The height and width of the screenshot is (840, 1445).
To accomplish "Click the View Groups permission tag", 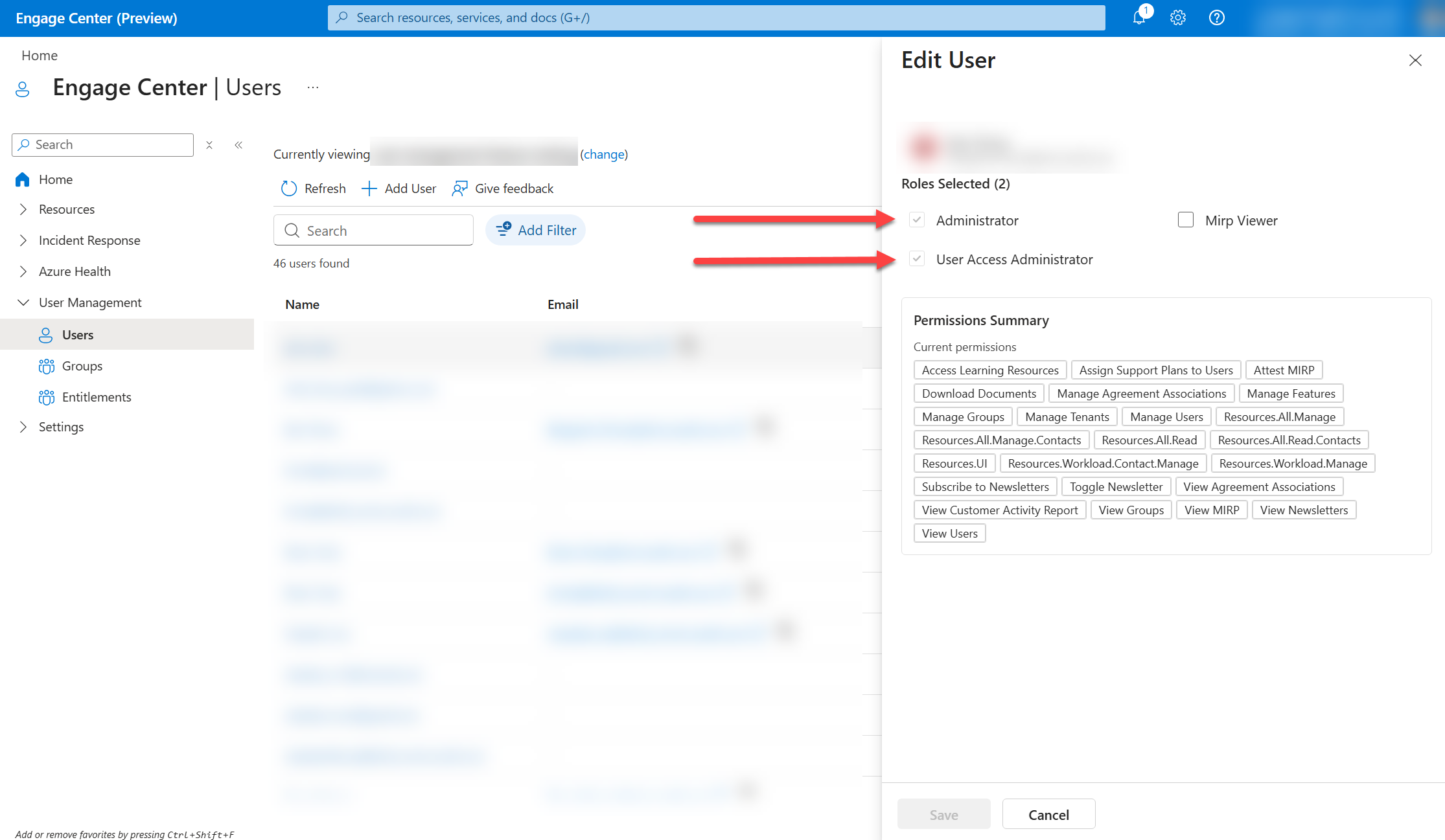I will (1131, 510).
